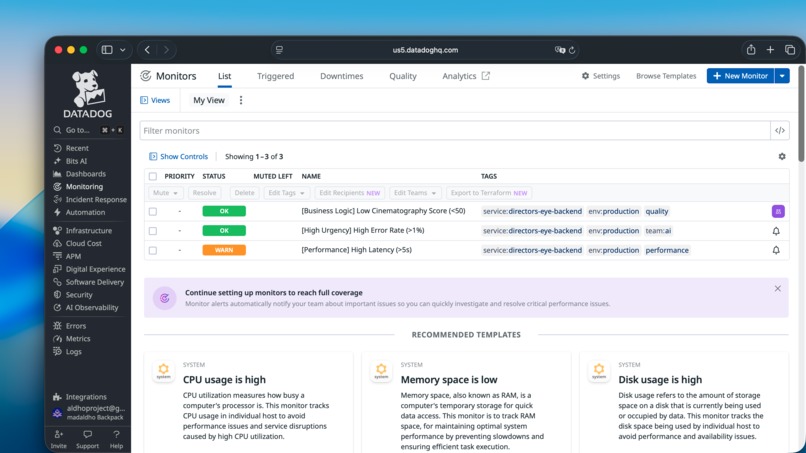Click the Safari address bar
The height and width of the screenshot is (453, 806).
(x=425, y=50)
